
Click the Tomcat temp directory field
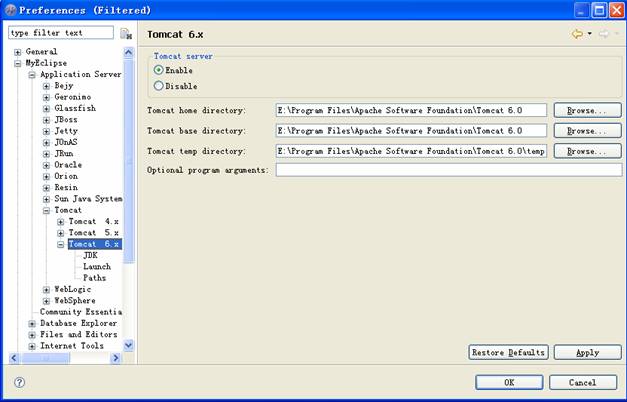[411, 151]
